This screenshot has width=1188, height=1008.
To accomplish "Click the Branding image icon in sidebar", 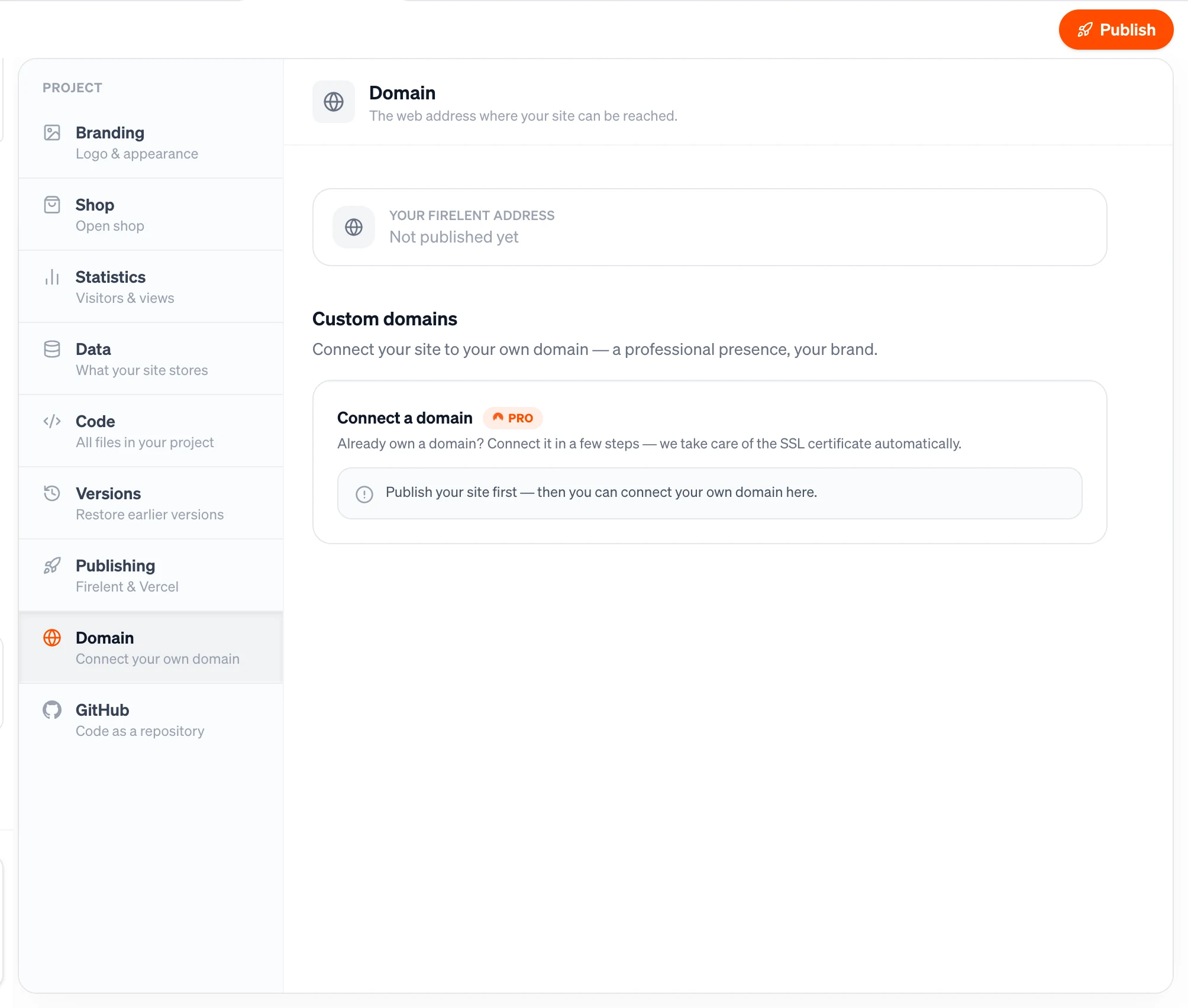I will (52, 133).
